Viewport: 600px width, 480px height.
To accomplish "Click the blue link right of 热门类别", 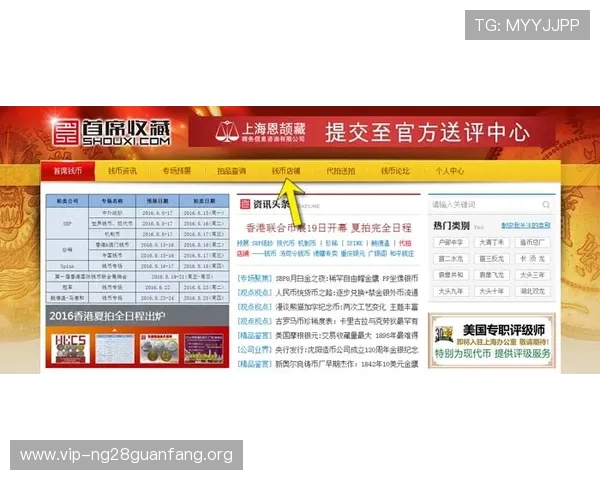I will point(526,225).
